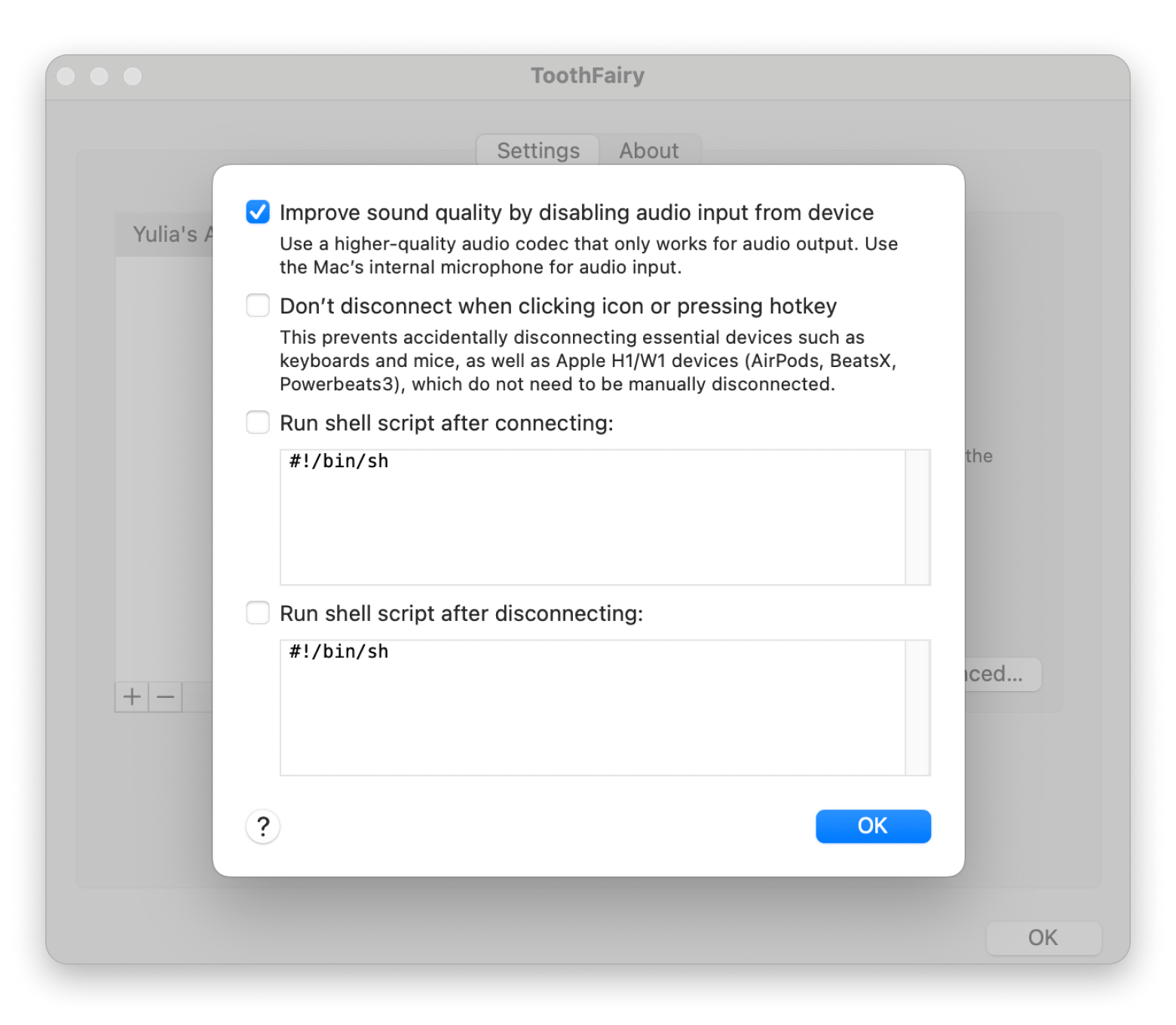
Task: Click inside the after-connecting script text box
Action: click(x=592, y=518)
